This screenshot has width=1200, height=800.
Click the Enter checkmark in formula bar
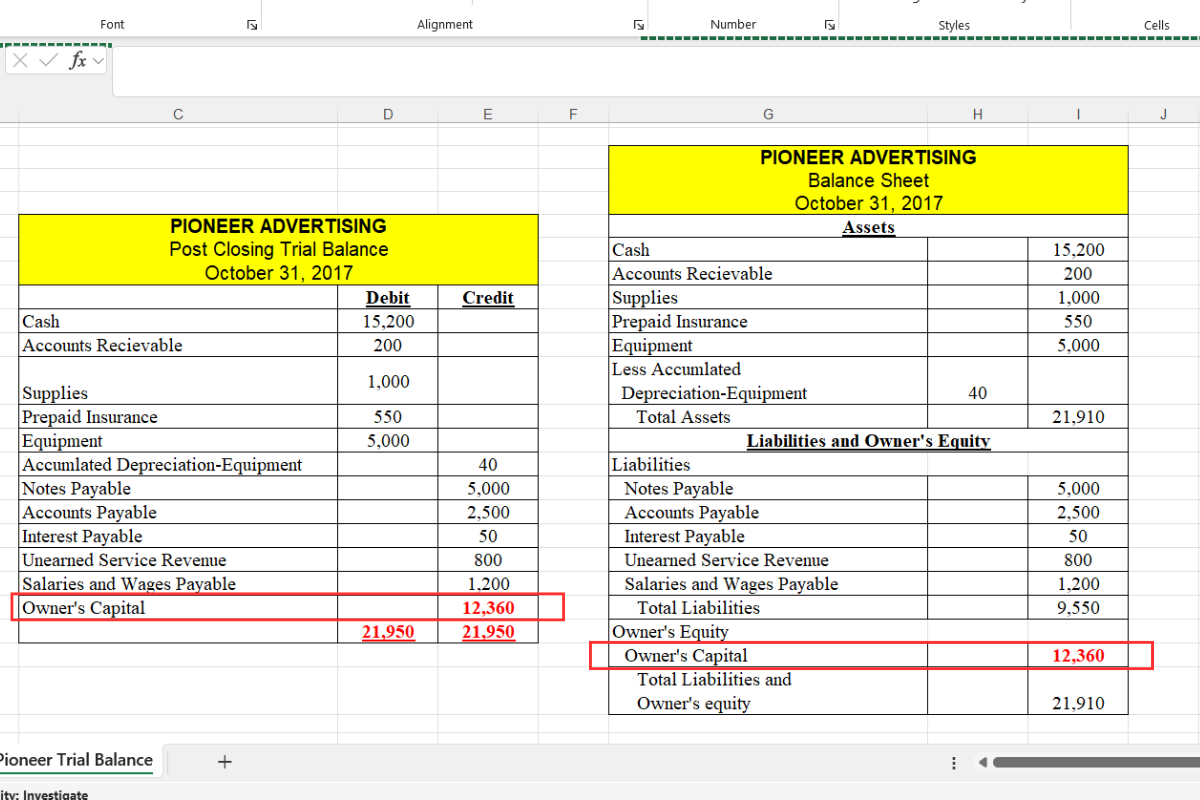(x=49, y=61)
